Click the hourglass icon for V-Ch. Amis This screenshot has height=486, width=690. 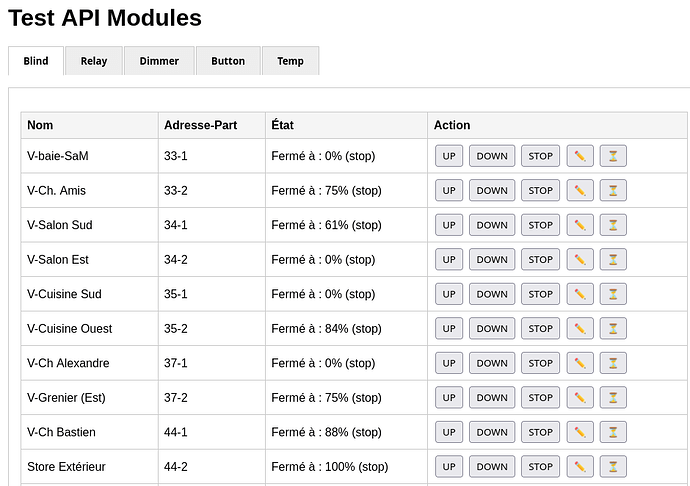(x=613, y=191)
